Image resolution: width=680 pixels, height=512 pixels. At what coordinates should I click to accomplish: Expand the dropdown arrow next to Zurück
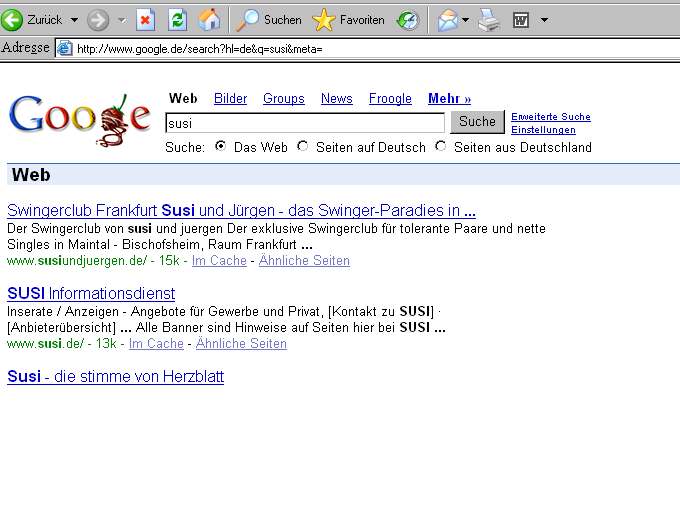click(x=74, y=19)
